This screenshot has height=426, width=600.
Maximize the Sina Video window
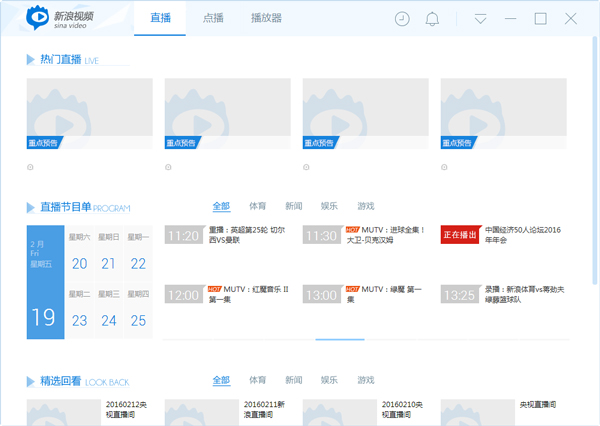[x=540, y=19]
